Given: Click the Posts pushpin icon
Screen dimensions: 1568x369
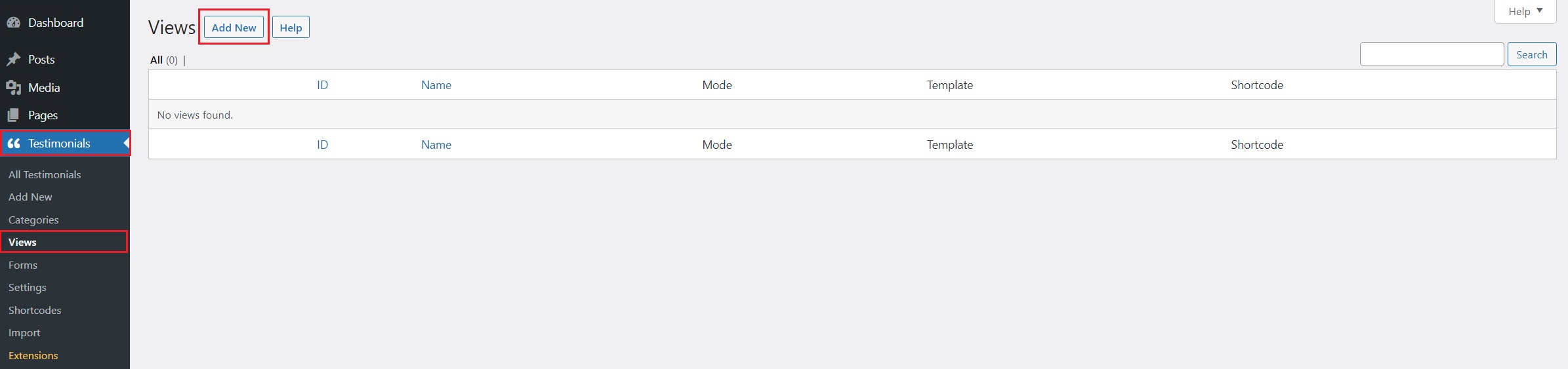Looking at the screenshot, I should coord(14,60).
